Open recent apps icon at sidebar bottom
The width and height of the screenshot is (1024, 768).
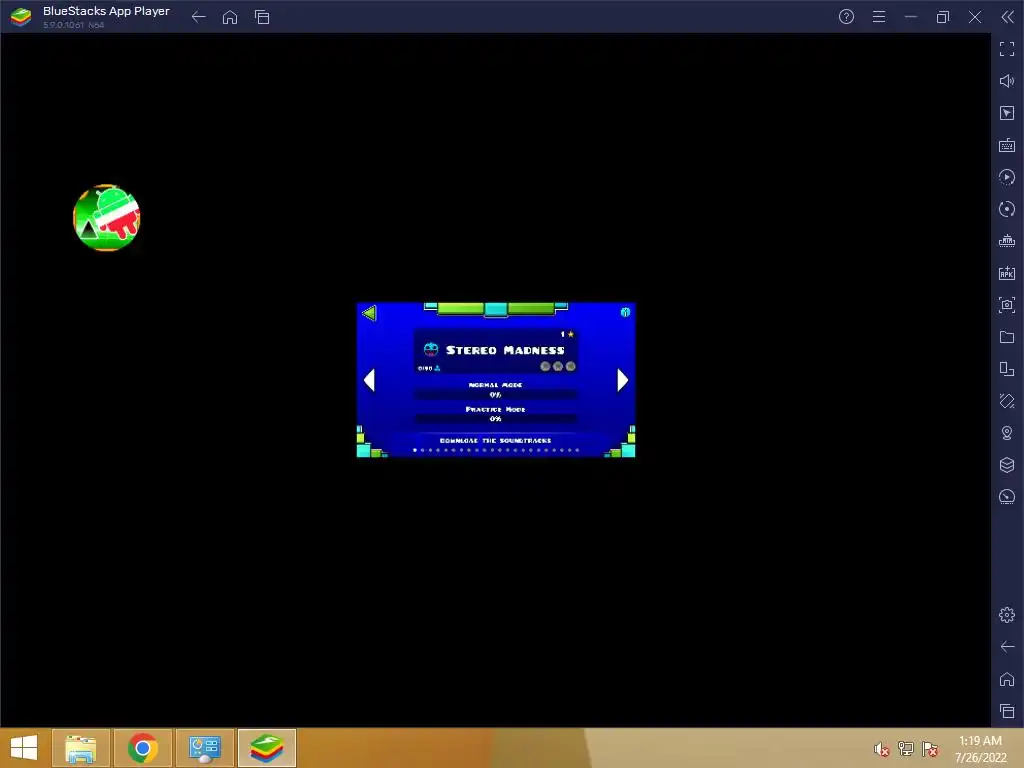point(1006,711)
